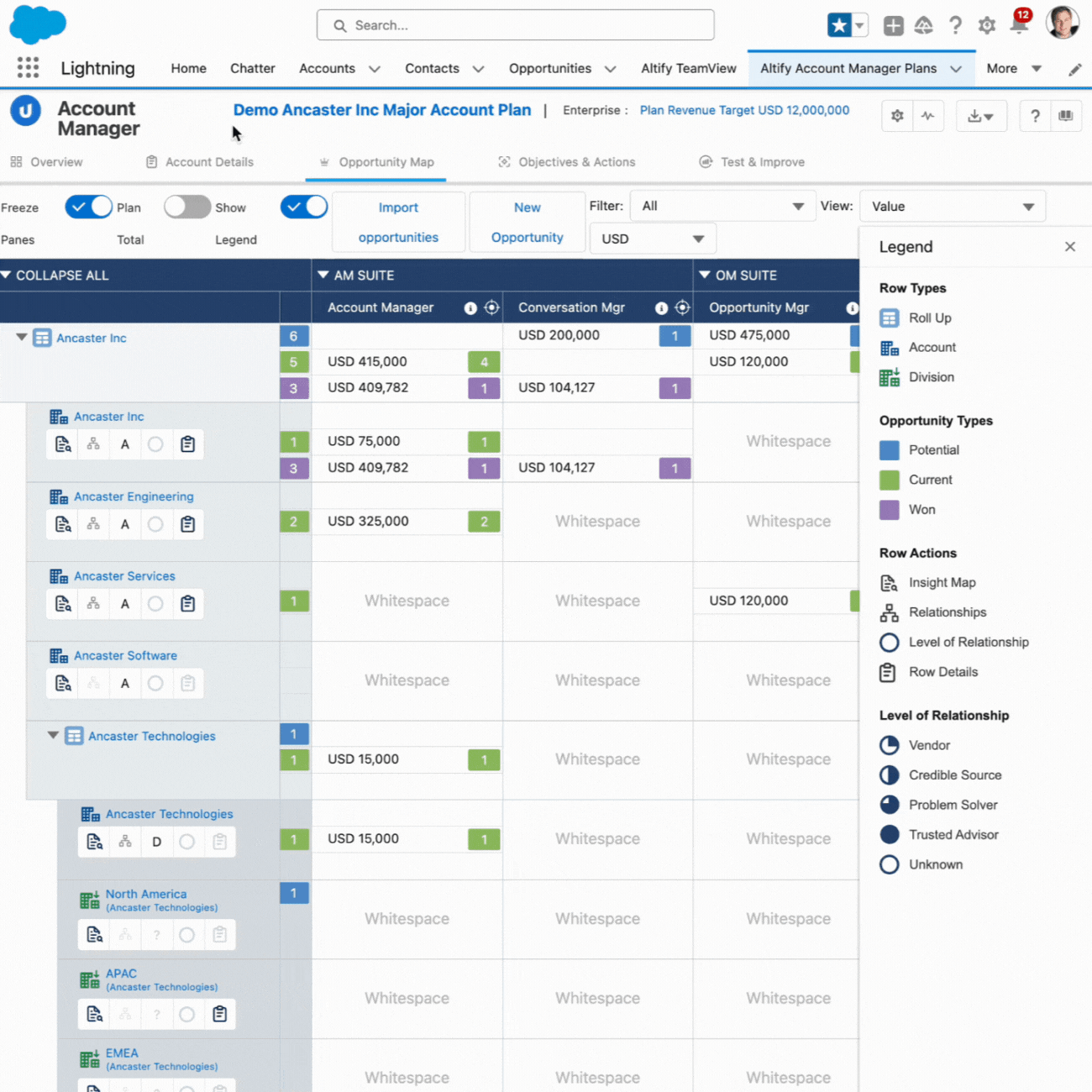Open Row Details for APAC division

219,1014
